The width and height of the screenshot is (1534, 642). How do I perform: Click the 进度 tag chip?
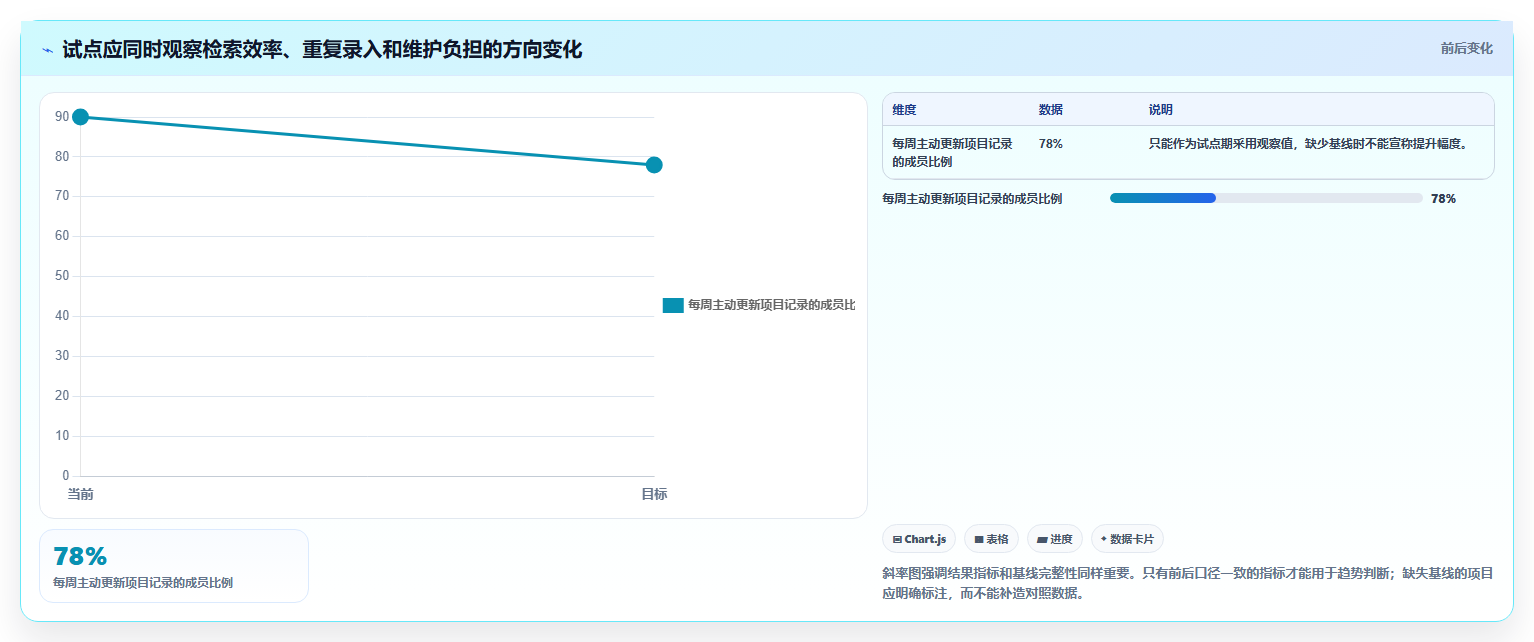[x=1054, y=539]
